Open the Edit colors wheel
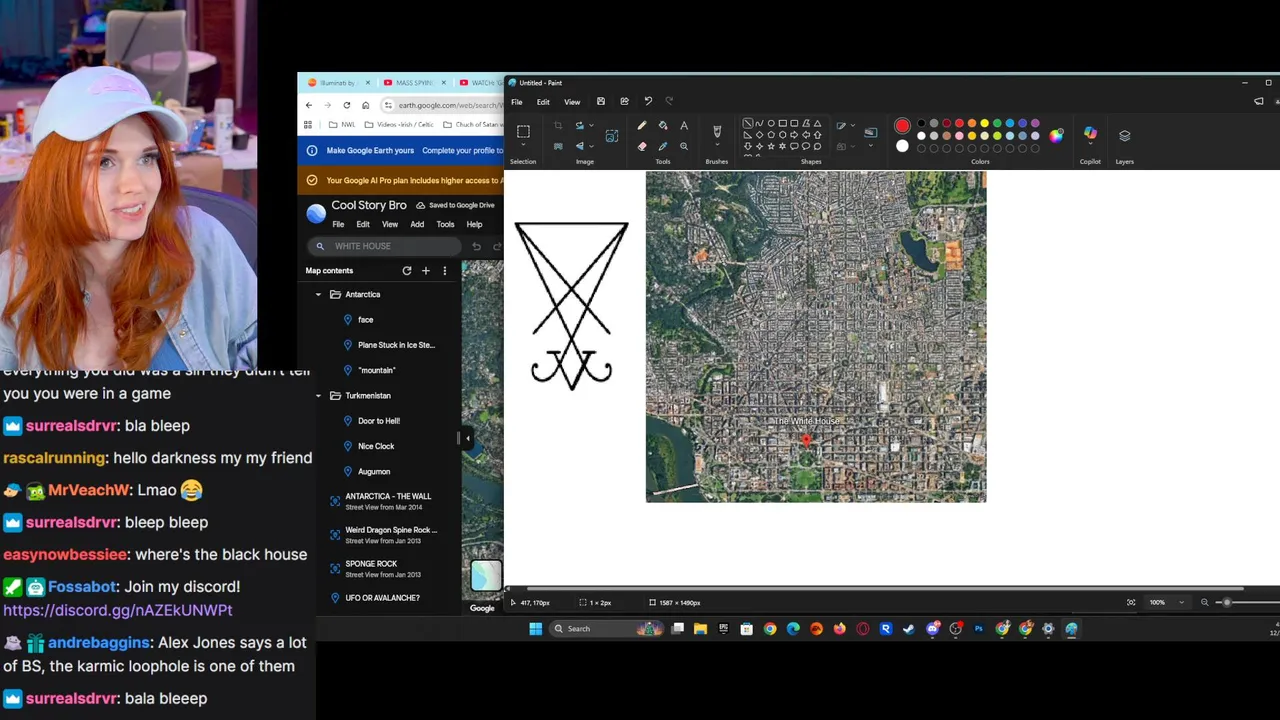Screen dimensions: 1280x720 pyautogui.click(x=1057, y=136)
